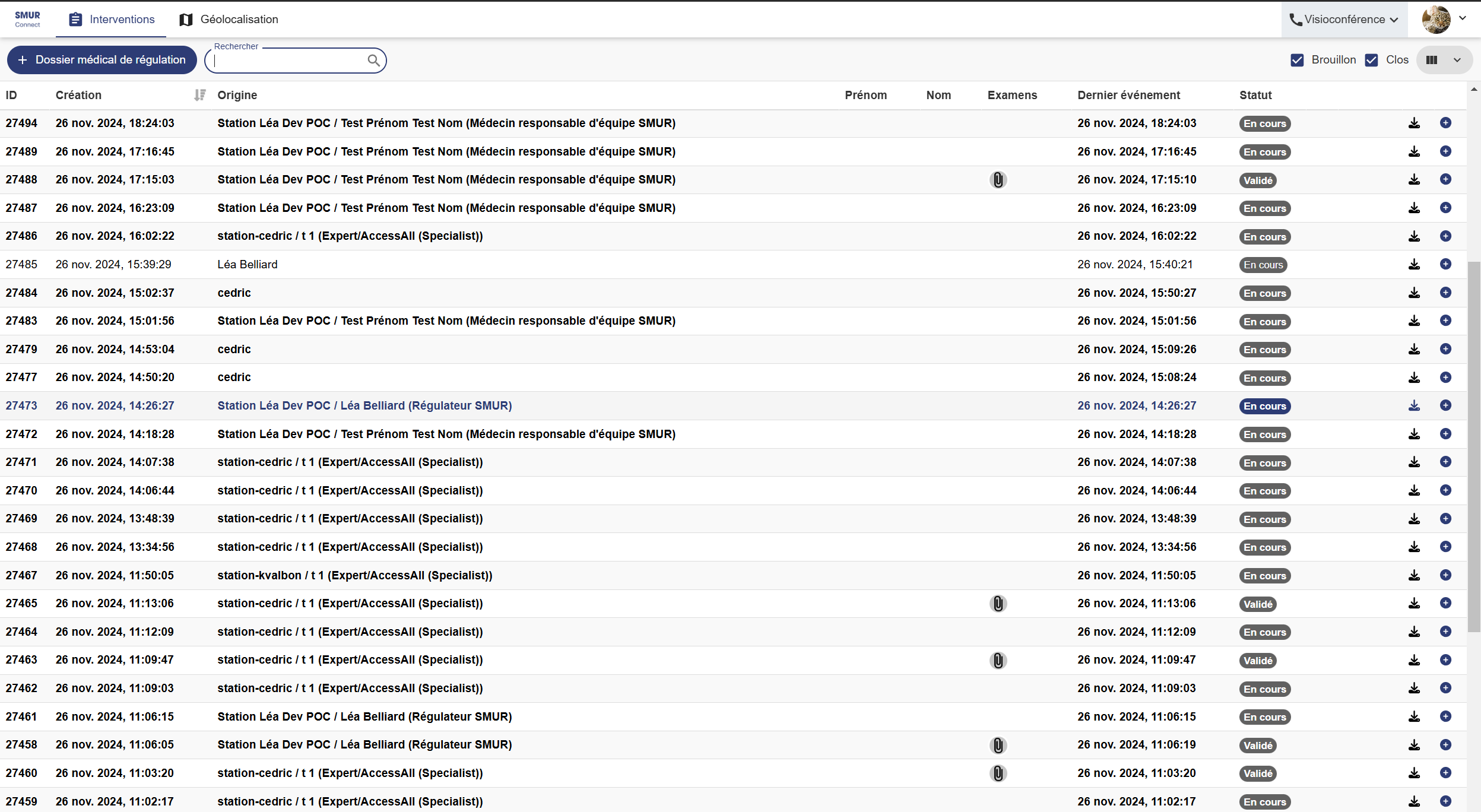Download intervention 27473 via its download icon
This screenshot has height=812, width=1481.
pos(1415,405)
